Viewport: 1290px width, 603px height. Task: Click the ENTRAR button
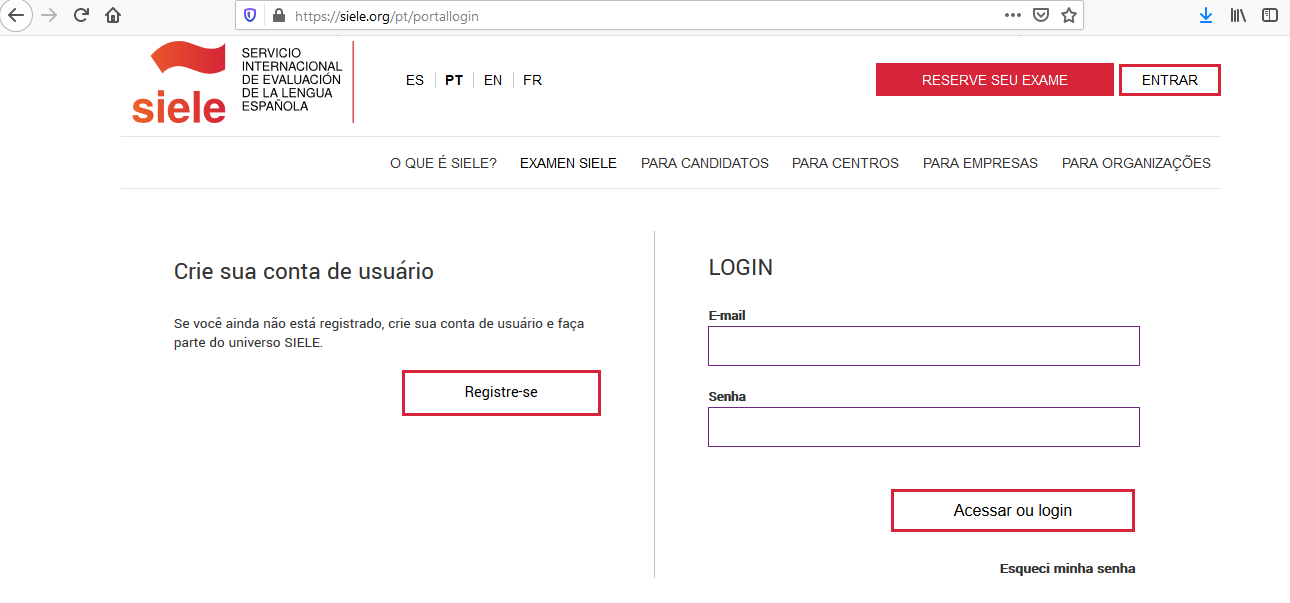point(1170,80)
